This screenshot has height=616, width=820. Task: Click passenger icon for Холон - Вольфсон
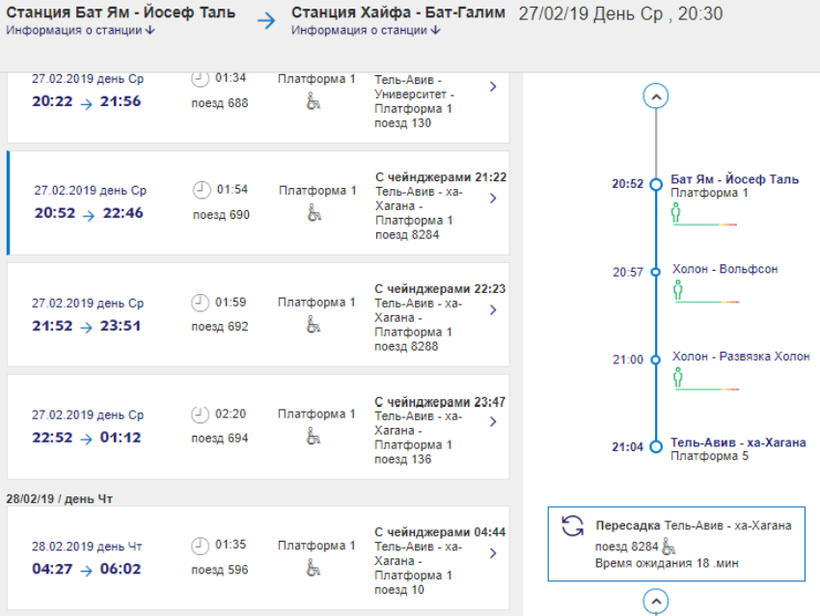pos(677,289)
